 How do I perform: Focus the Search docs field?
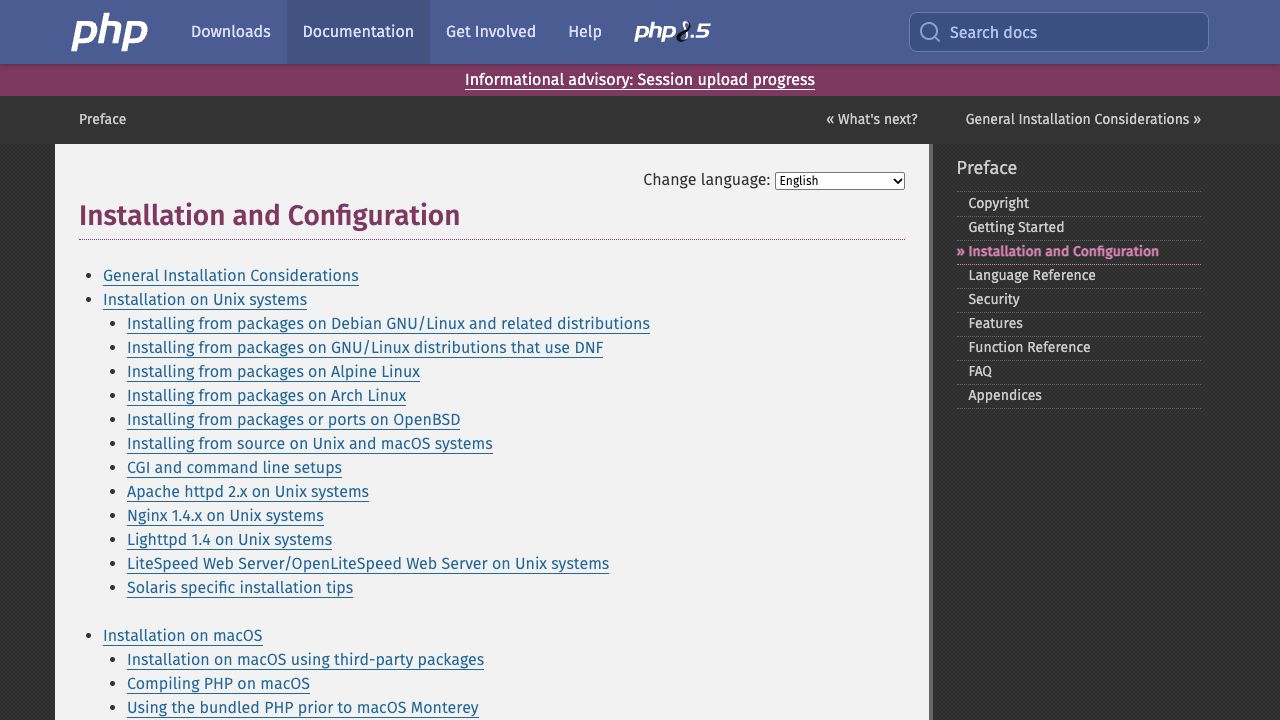(1059, 32)
